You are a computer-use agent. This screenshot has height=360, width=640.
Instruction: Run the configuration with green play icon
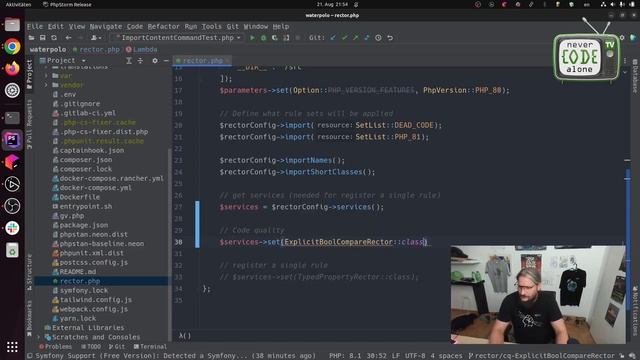[252, 38]
